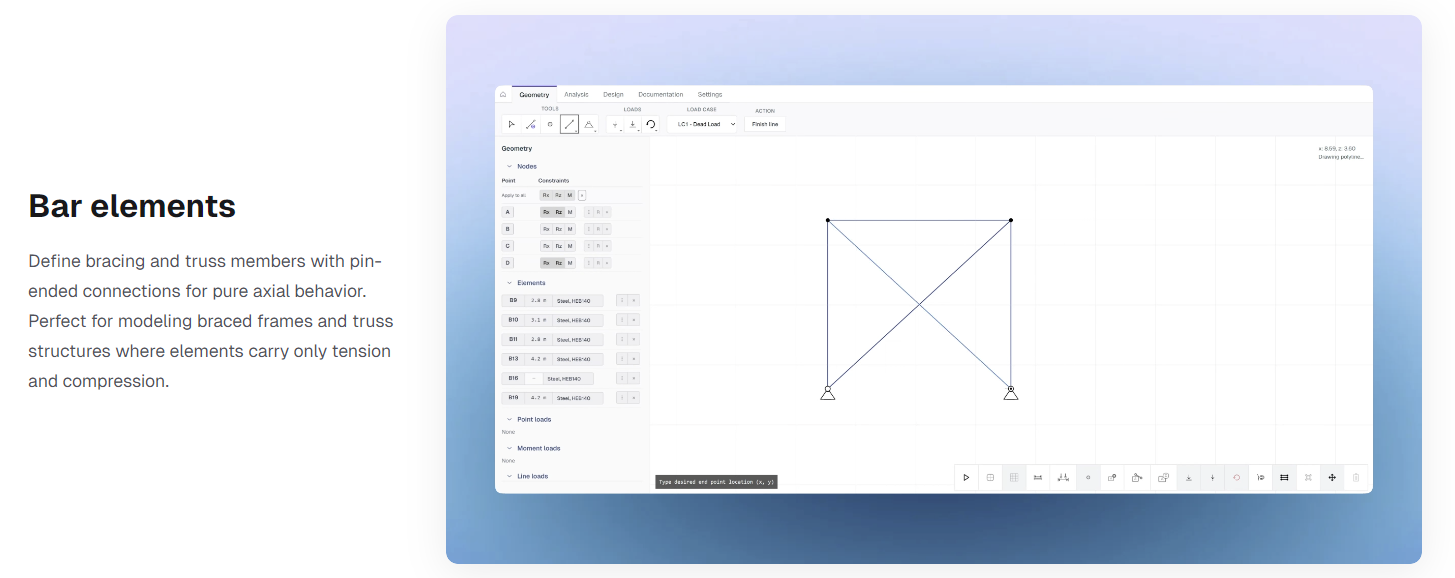Screen dimensions: 1455x578
Task: Select the pan/move tool in bottom toolbar
Action: [1331, 477]
